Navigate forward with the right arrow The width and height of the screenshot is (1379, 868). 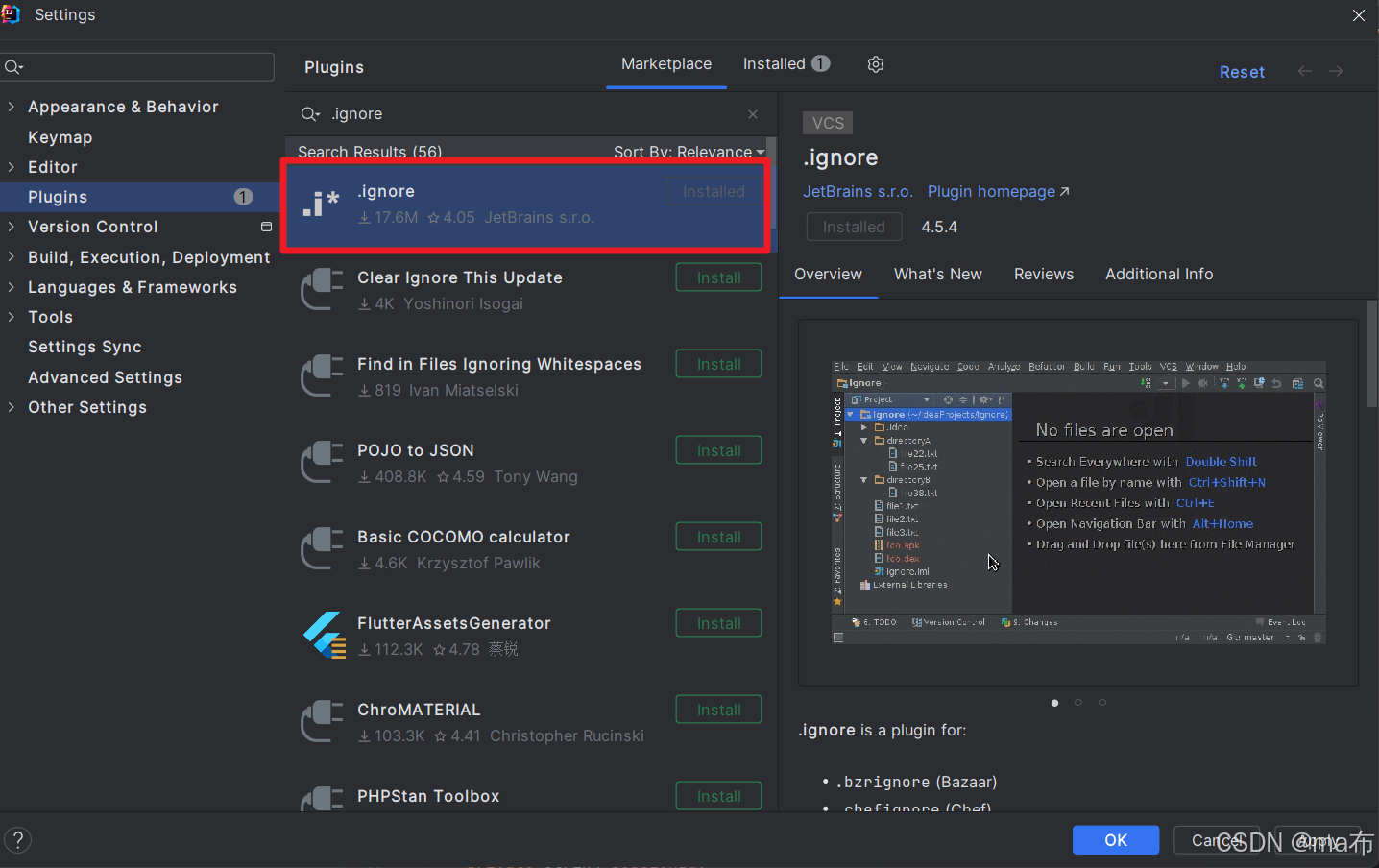coord(1336,71)
